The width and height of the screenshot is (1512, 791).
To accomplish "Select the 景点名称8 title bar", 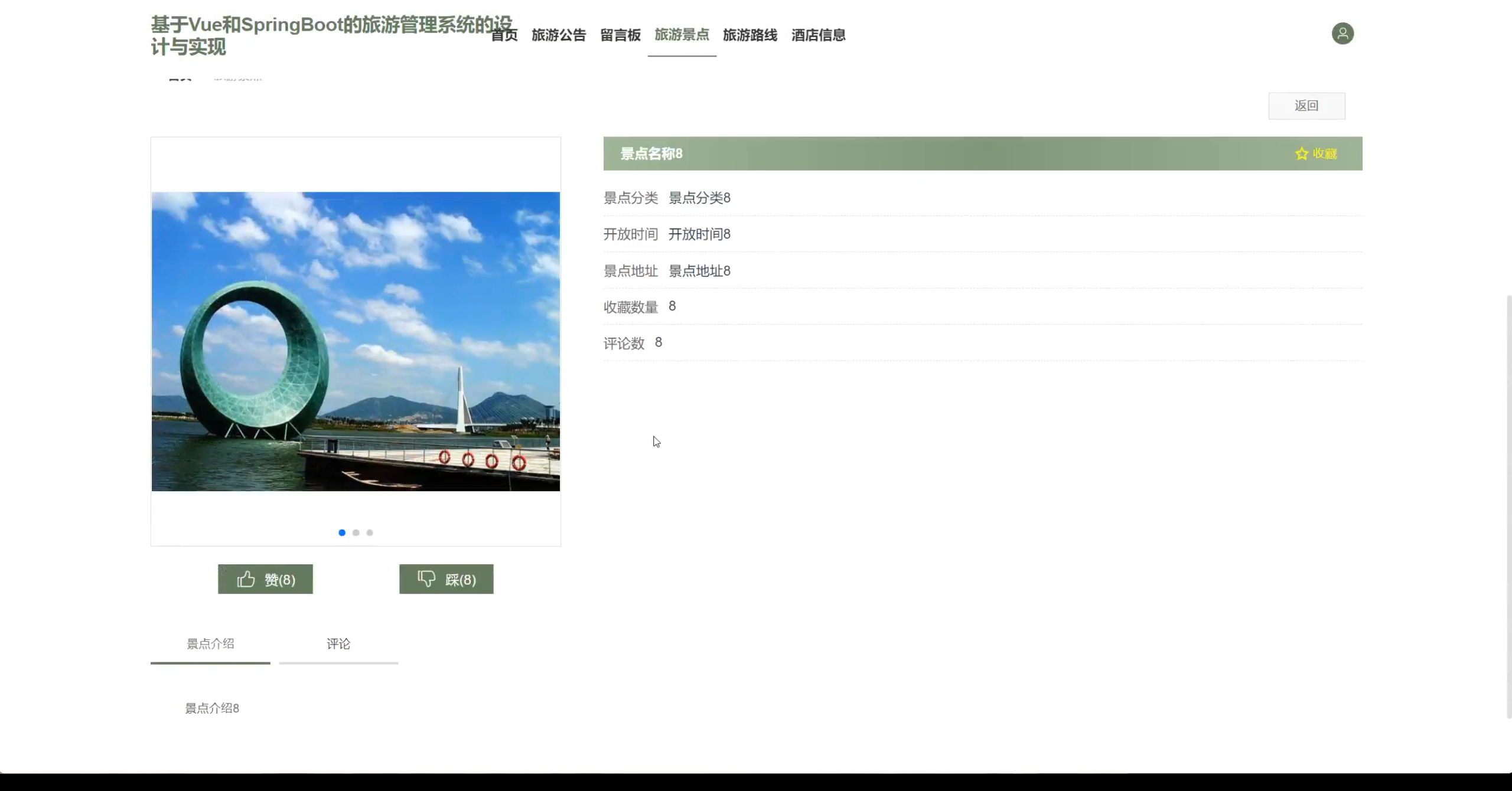I will click(x=650, y=153).
